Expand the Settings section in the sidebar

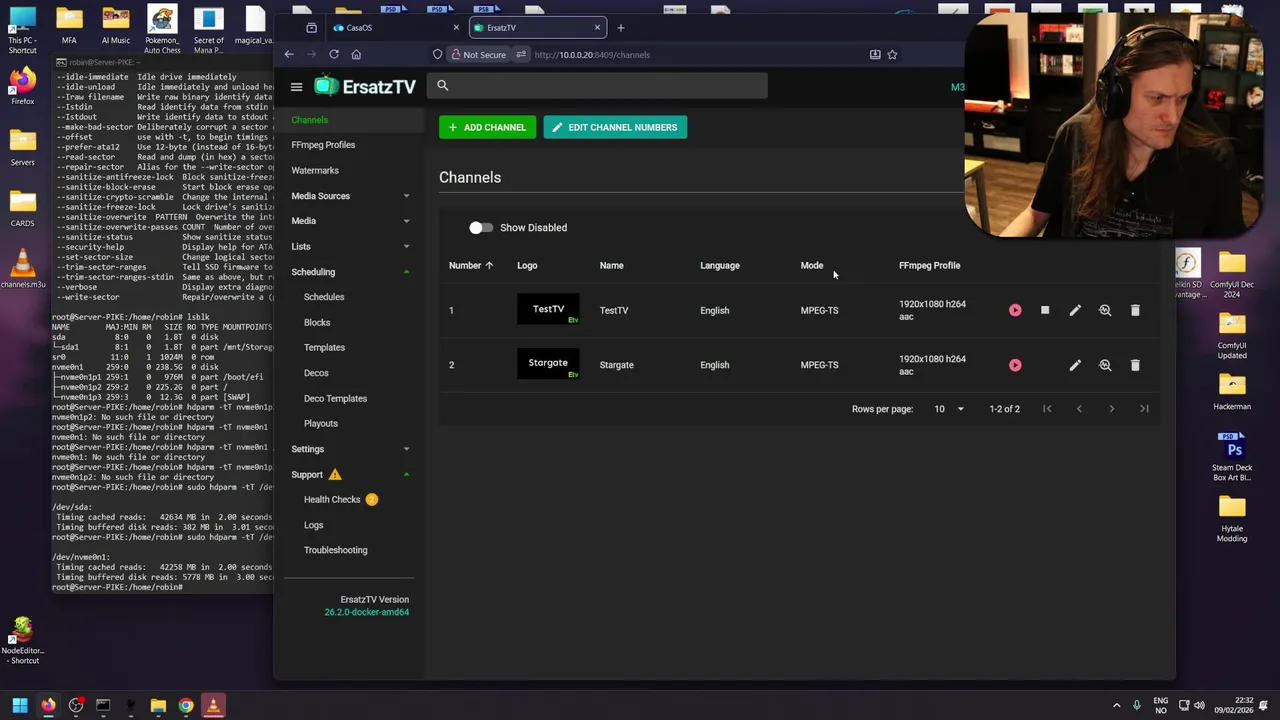349,449
